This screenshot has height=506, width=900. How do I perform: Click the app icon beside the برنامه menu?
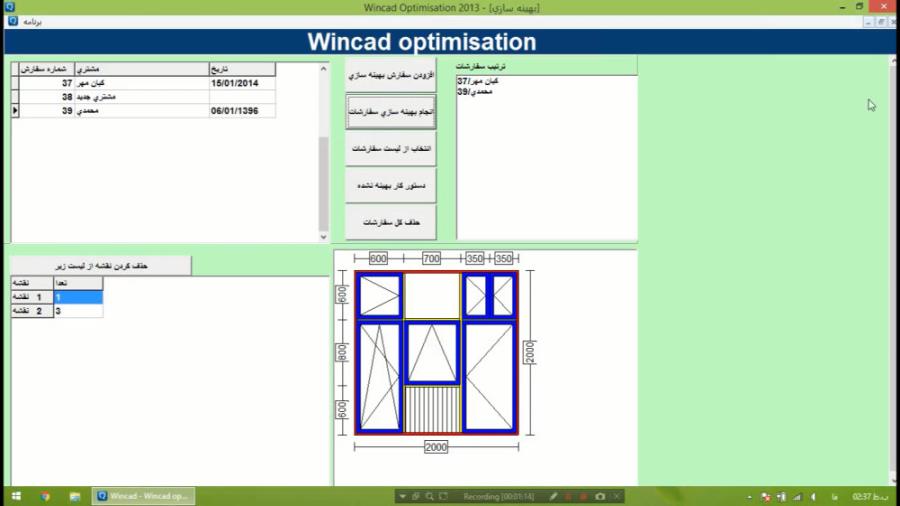13,20
